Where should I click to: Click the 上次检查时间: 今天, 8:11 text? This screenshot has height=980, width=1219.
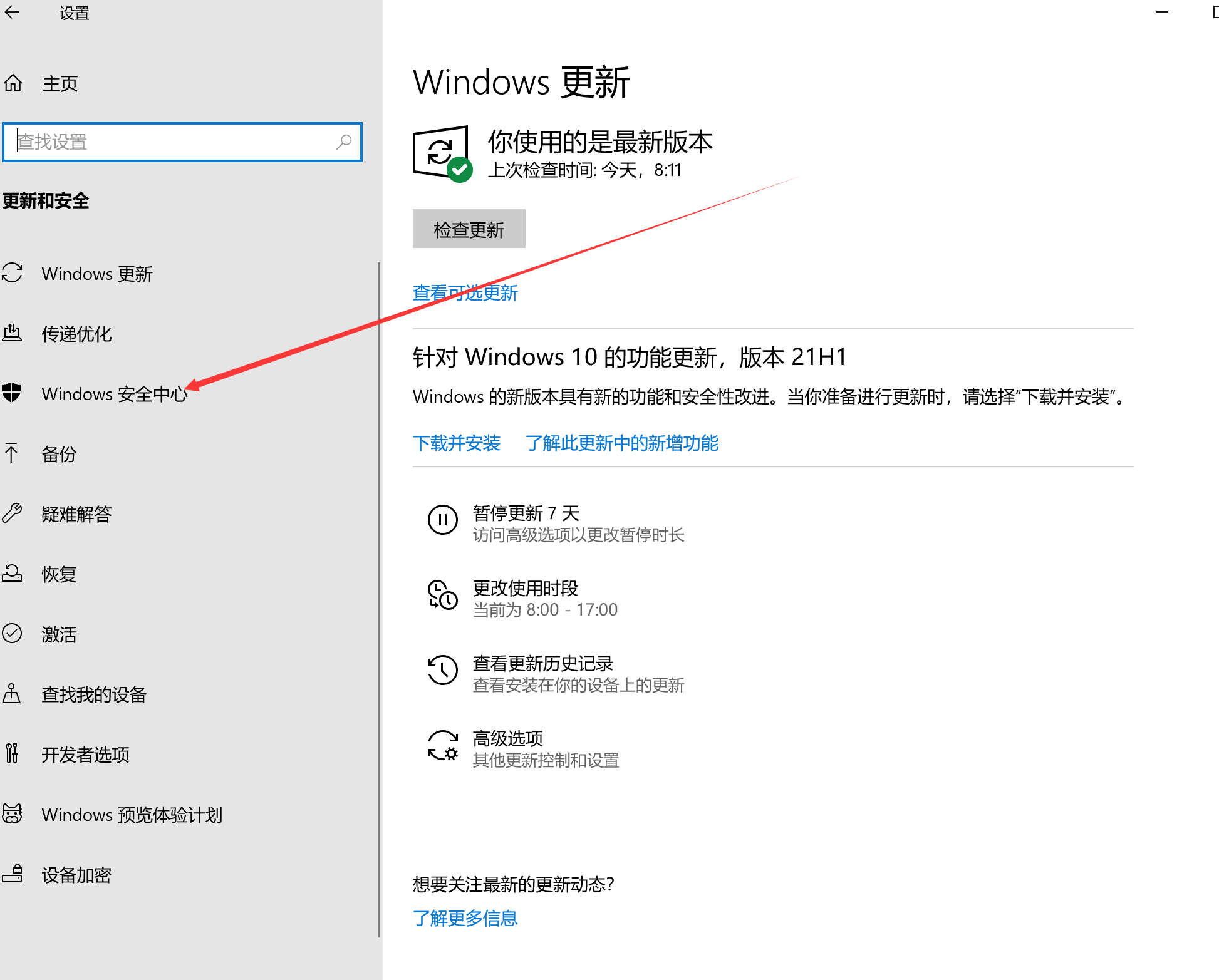tap(584, 170)
